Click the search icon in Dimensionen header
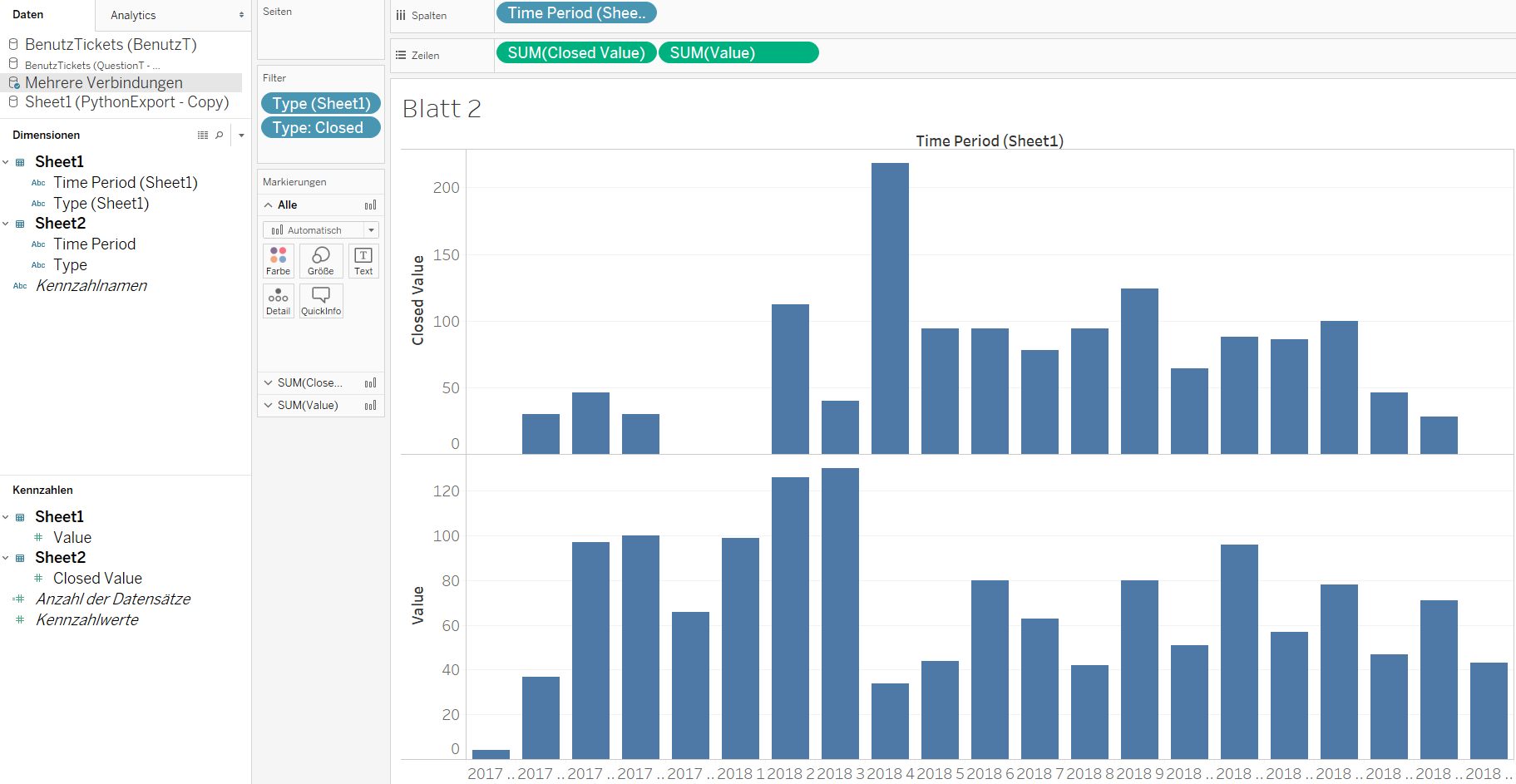The width and height of the screenshot is (1516, 784). point(220,135)
